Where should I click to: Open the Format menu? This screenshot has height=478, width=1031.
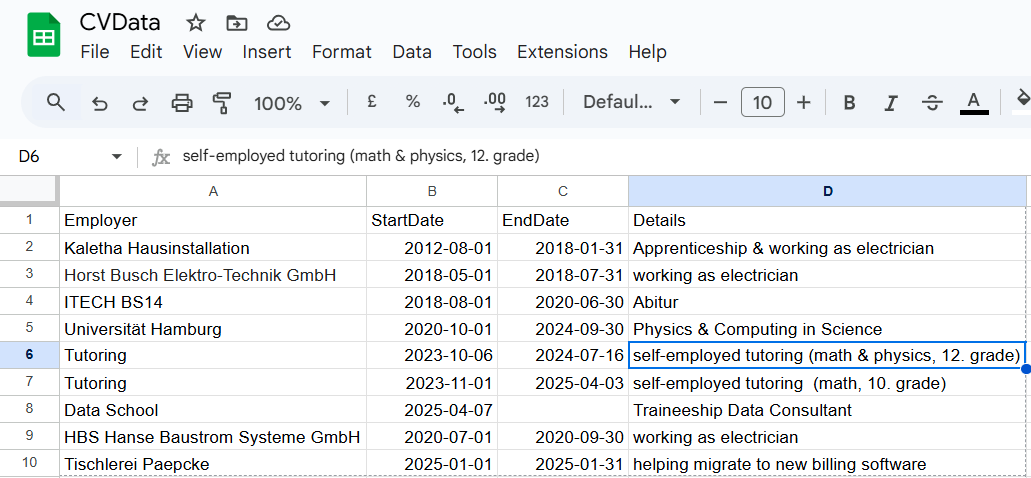point(342,52)
